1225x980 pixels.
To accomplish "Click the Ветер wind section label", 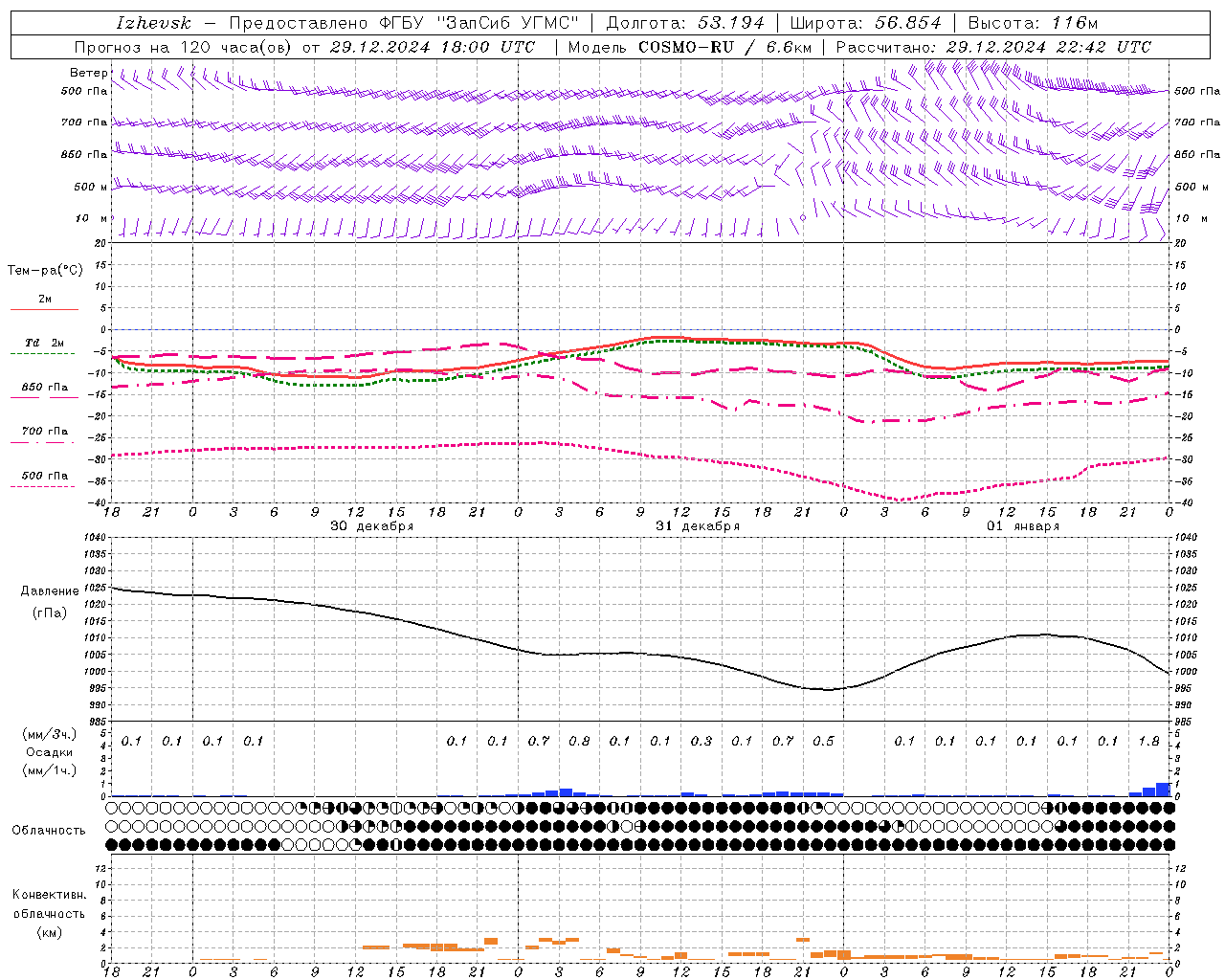I will coord(89,73).
